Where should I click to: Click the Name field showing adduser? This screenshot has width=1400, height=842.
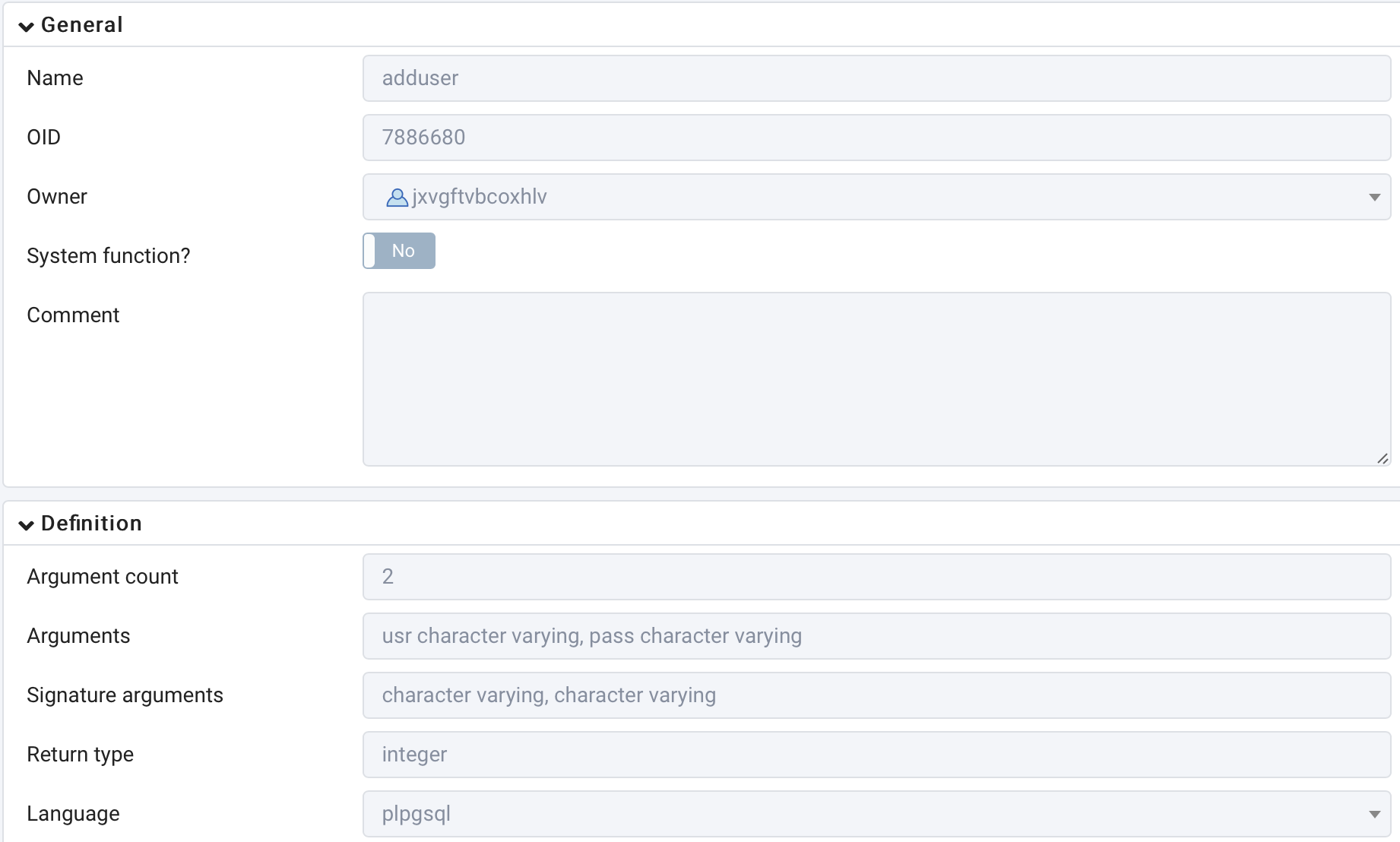point(876,78)
